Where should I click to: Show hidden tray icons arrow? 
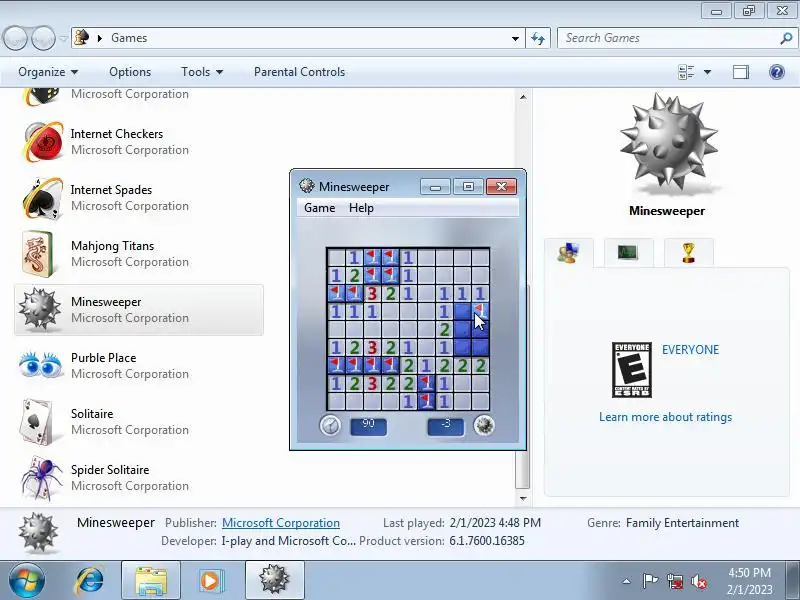click(x=627, y=581)
